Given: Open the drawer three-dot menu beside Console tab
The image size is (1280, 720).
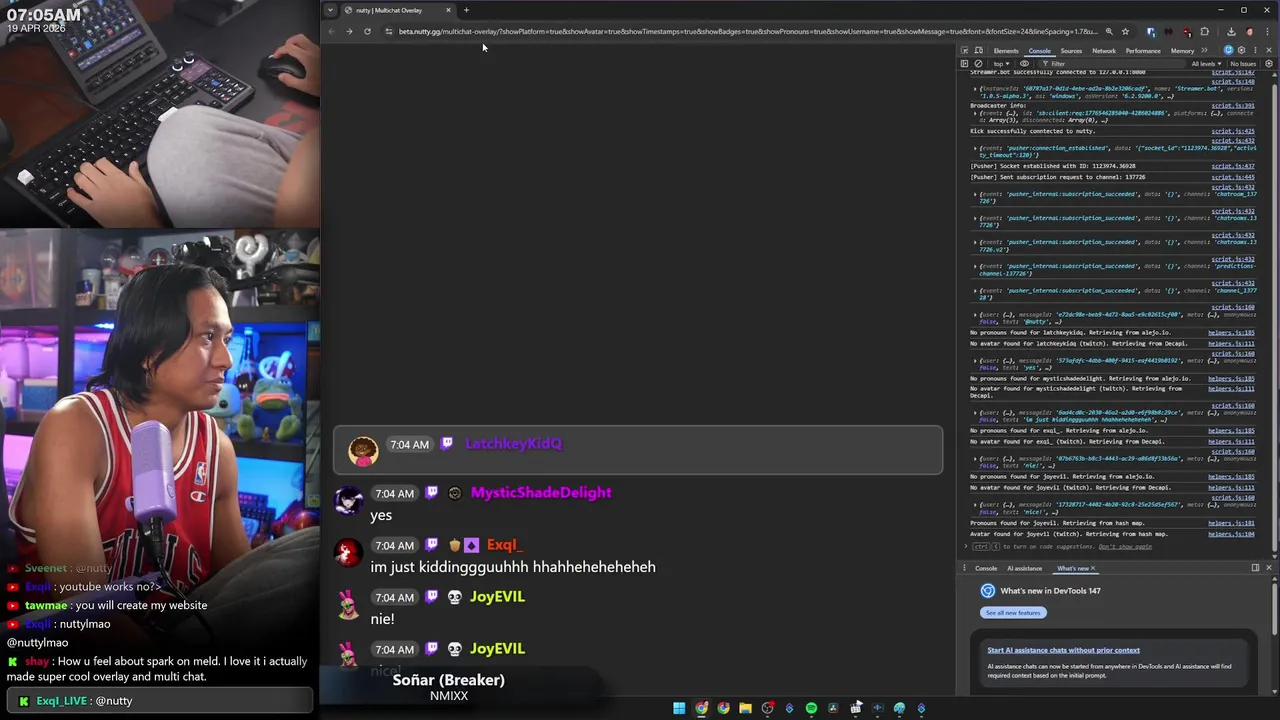Looking at the screenshot, I should (x=965, y=568).
